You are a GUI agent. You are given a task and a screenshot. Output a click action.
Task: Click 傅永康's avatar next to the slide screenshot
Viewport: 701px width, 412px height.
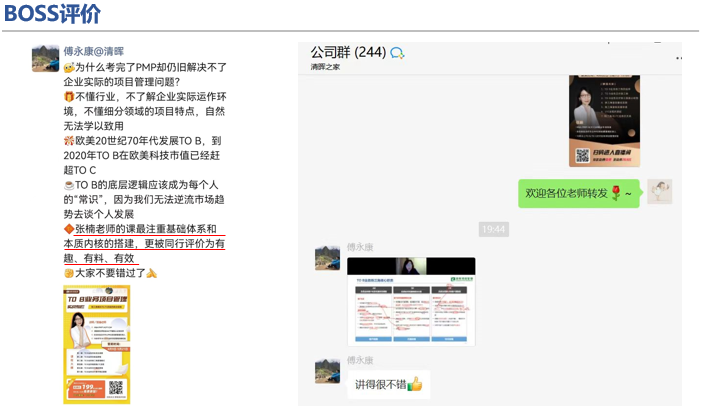pos(327,258)
